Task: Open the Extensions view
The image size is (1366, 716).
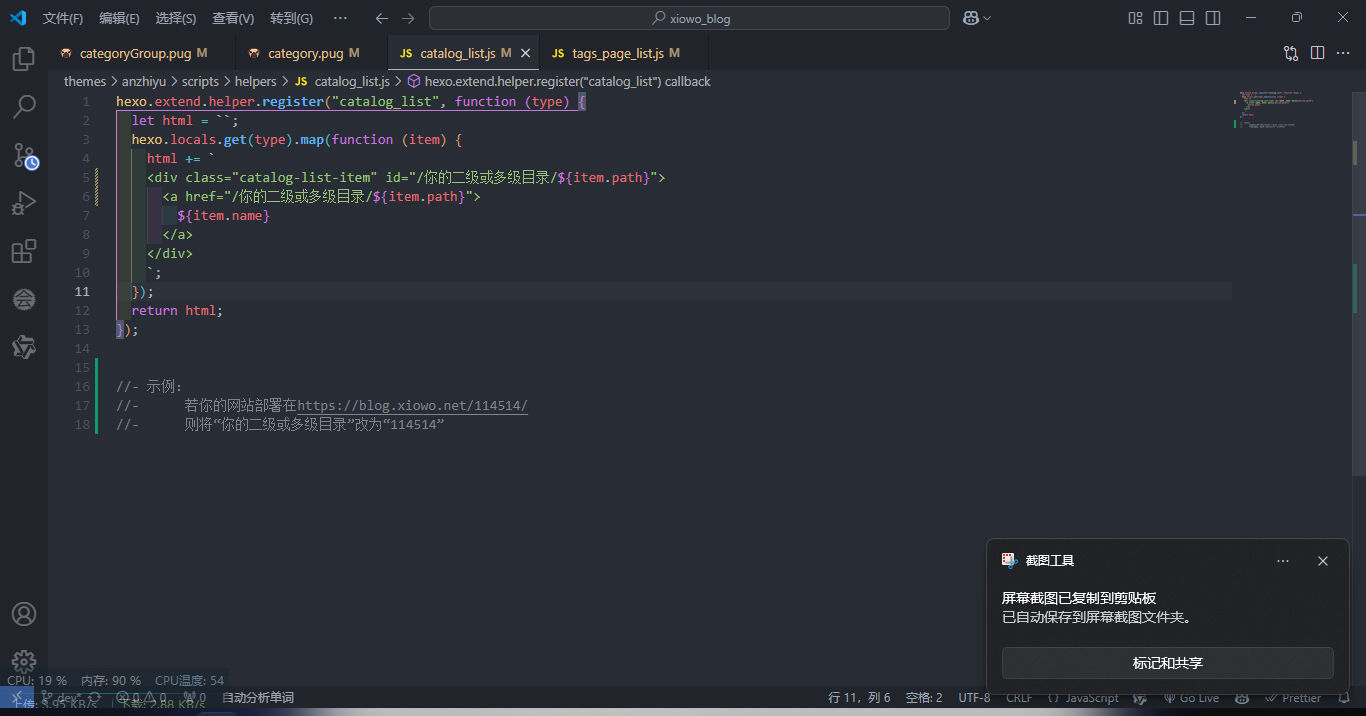Action: [x=24, y=251]
